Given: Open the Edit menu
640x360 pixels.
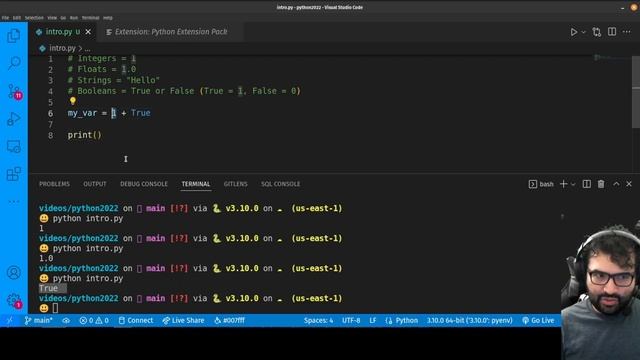Looking at the screenshot, I should (x=17, y=18).
